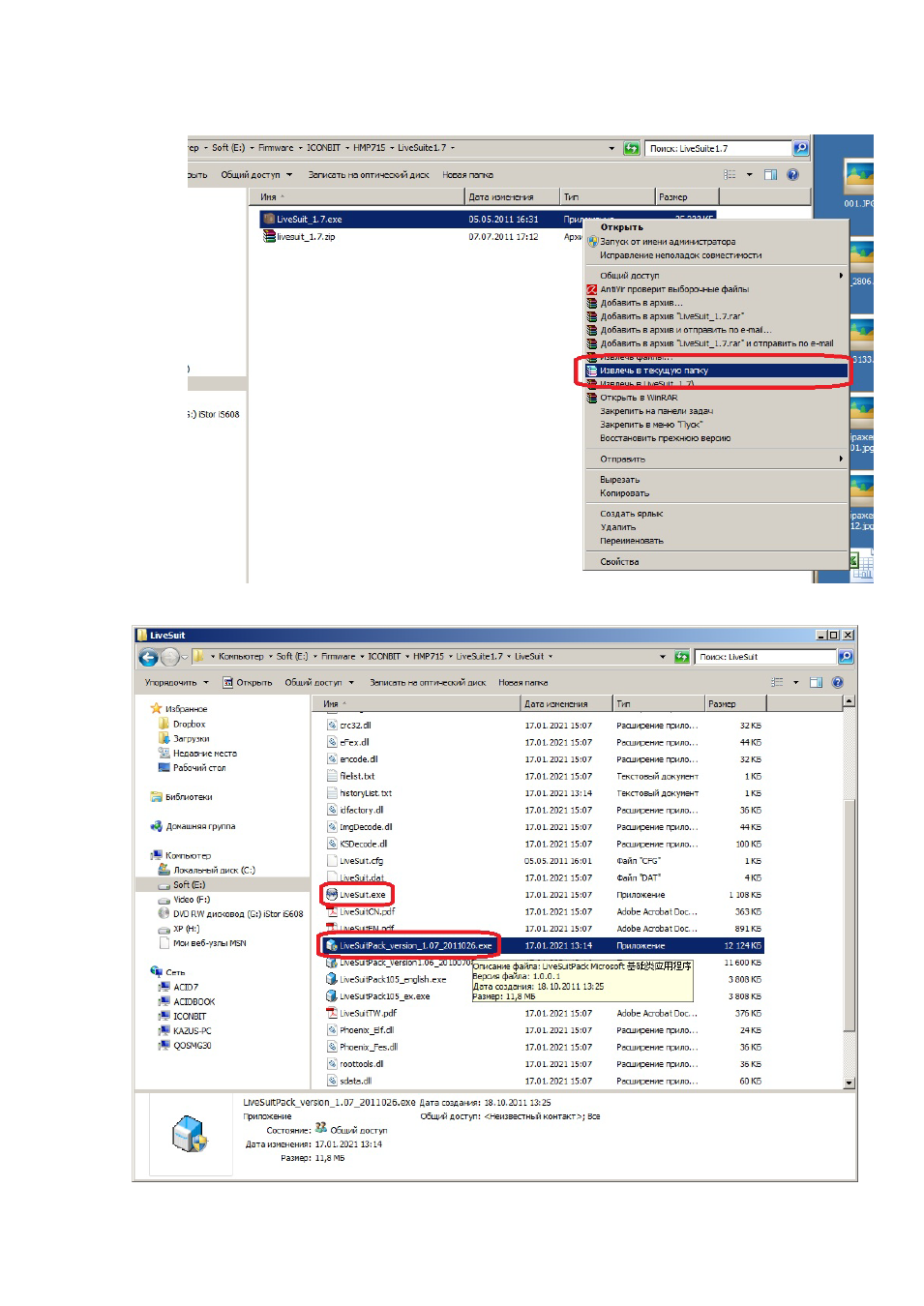Click Новая папка in top window toolbar
Image resolution: width=924 pixels, height=1306 pixels.
coord(467,175)
